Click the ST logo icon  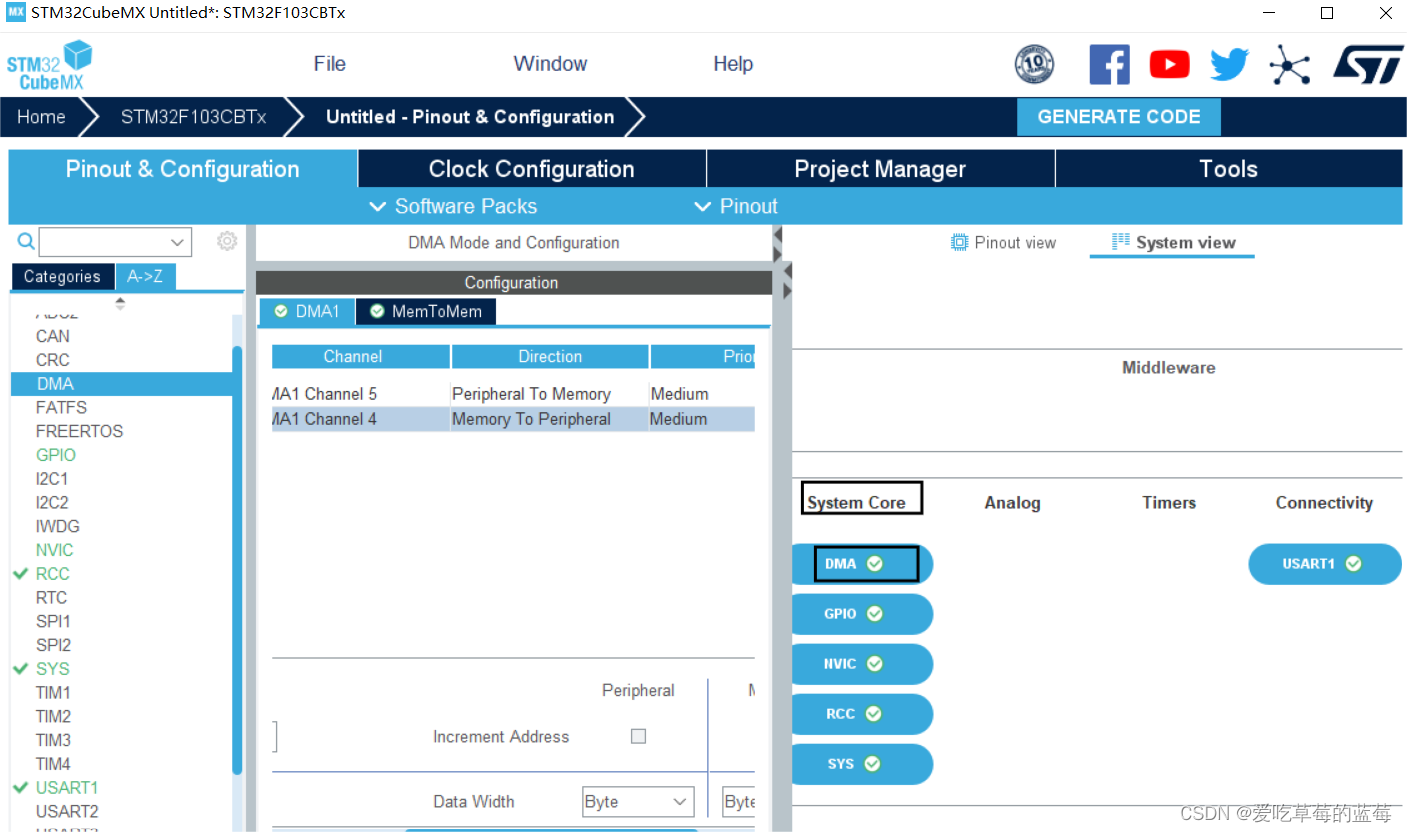click(1367, 64)
